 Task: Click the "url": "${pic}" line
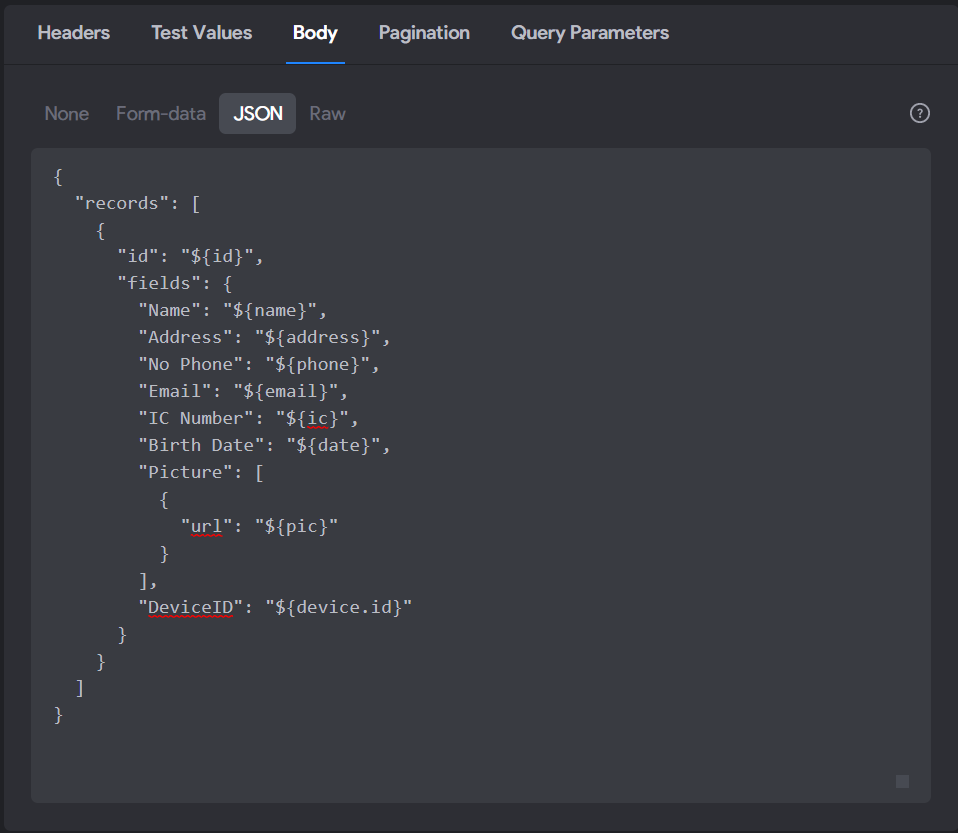pyautogui.click(x=259, y=526)
